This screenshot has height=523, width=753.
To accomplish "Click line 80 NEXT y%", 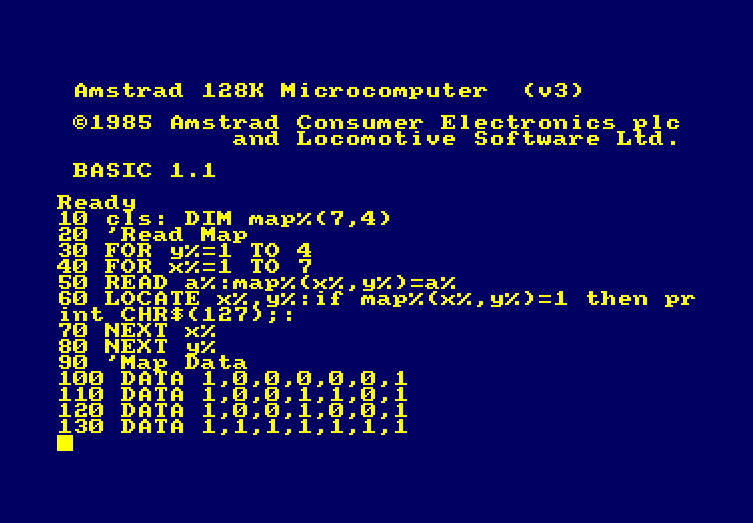I will point(136,347).
